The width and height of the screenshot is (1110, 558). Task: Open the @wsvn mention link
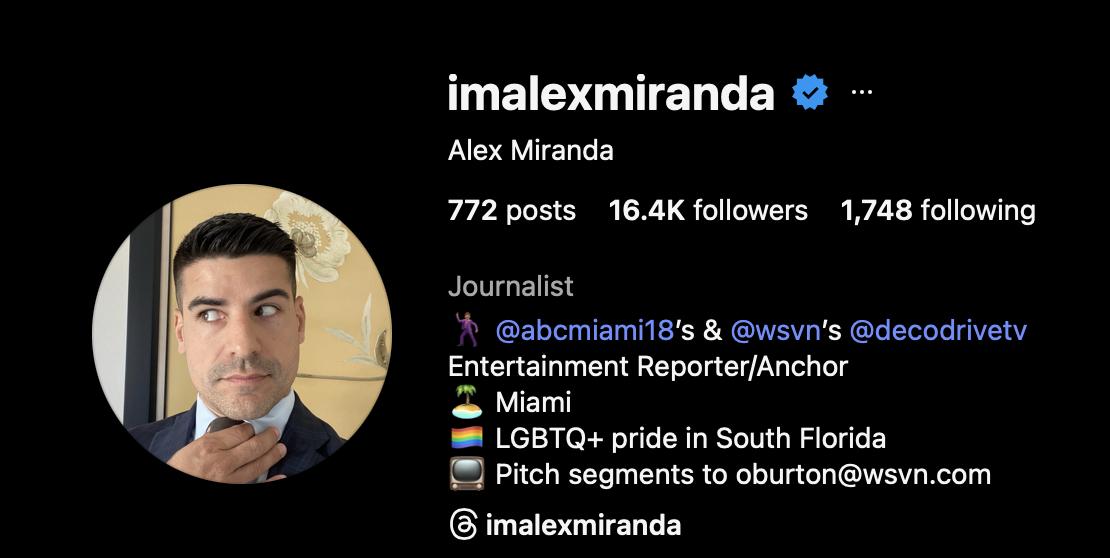[775, 331]
